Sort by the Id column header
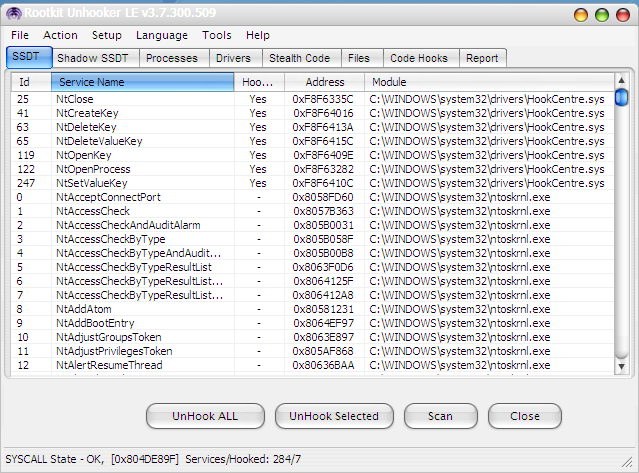This screenshot has width=639, height=473. pyautogui.click(x=31, y=82)
